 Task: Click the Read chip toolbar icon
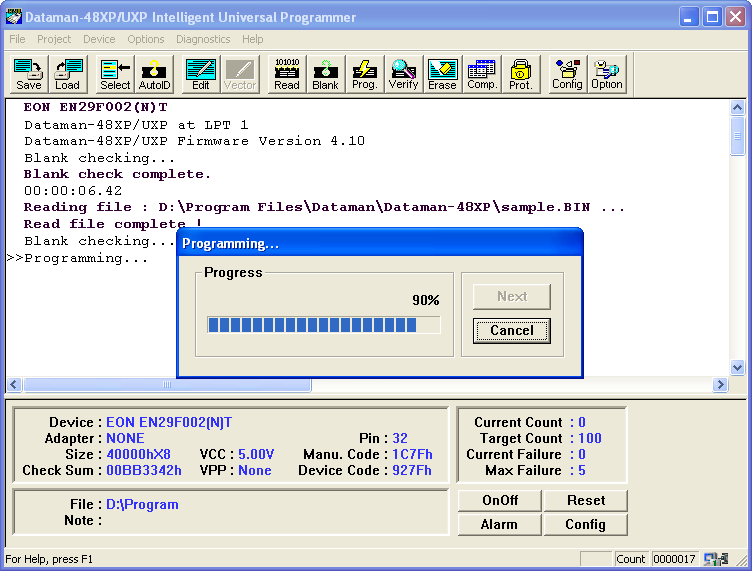[x=287, y=75]
